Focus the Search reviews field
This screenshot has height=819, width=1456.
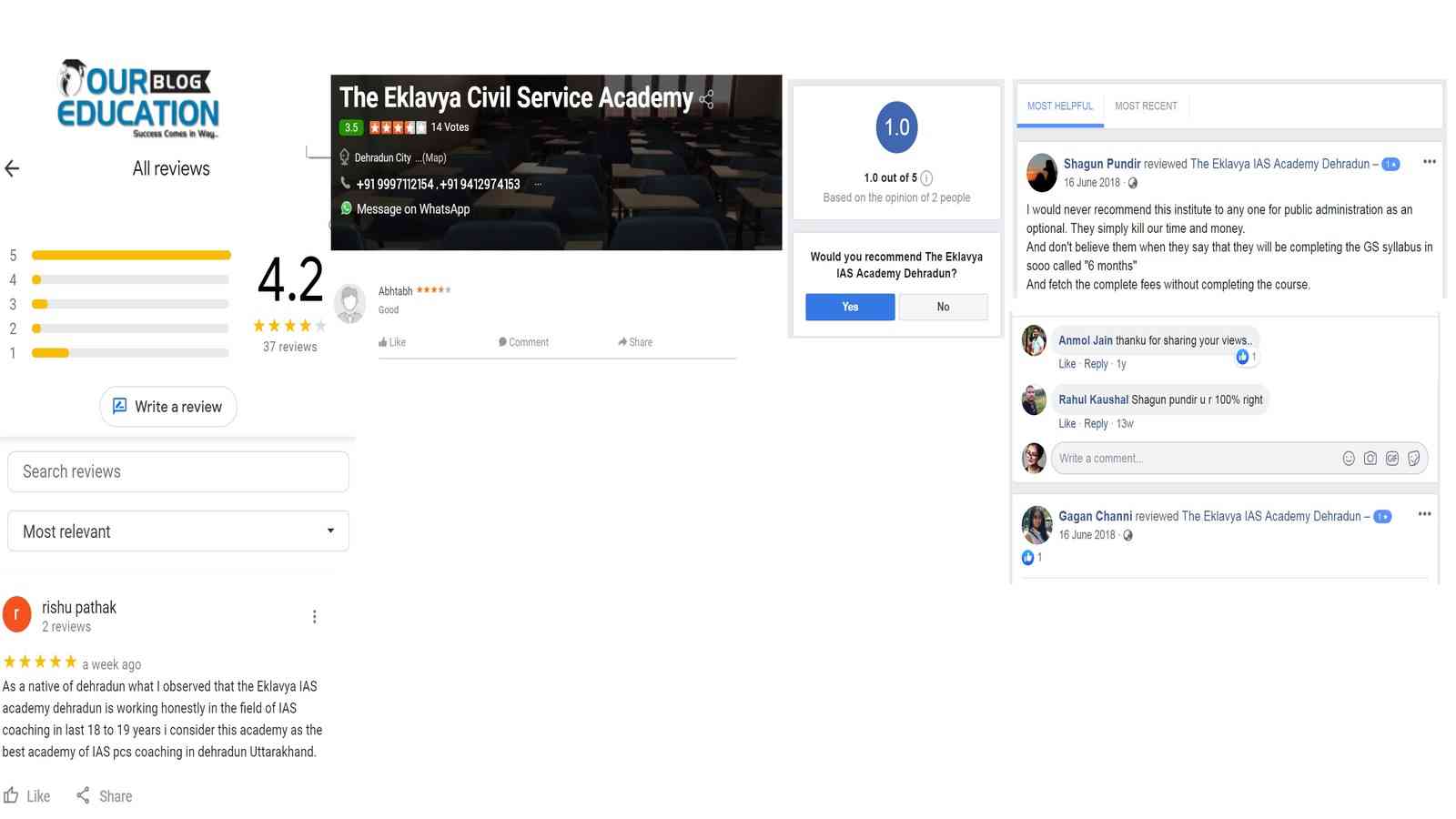point(178,471)
